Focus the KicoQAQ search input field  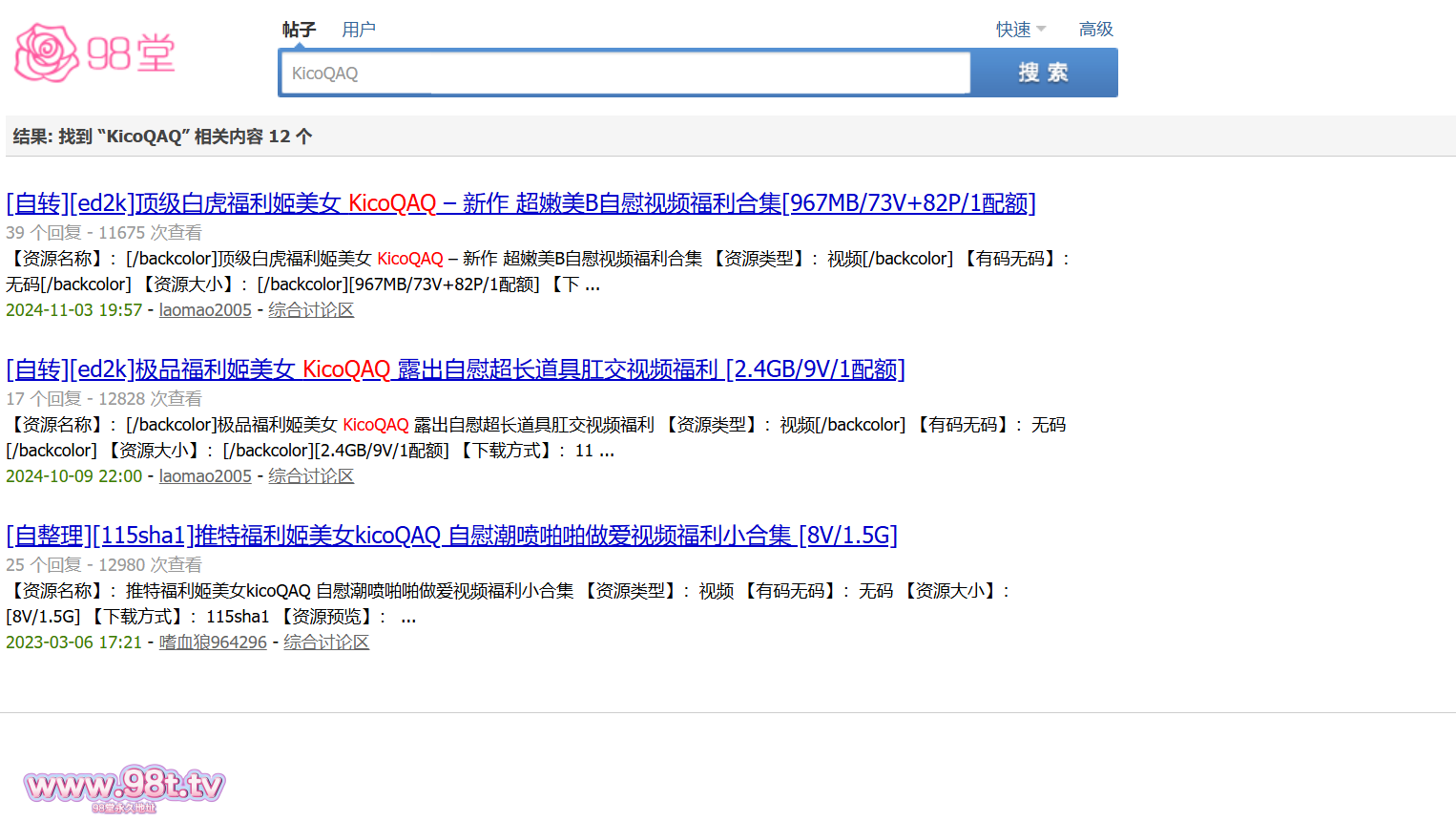click(625, 74)
